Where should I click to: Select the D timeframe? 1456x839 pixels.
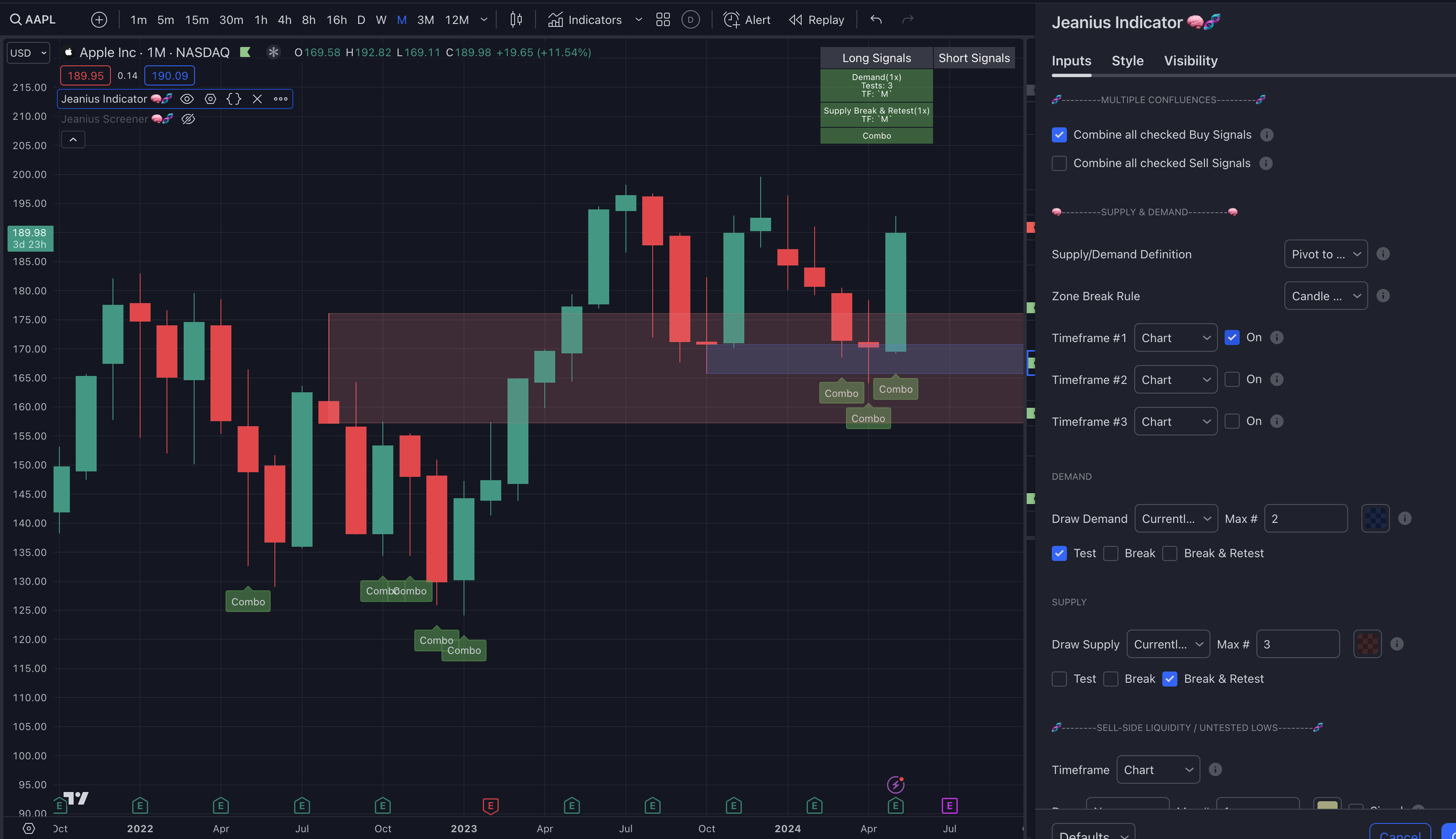tap(361, 20)
